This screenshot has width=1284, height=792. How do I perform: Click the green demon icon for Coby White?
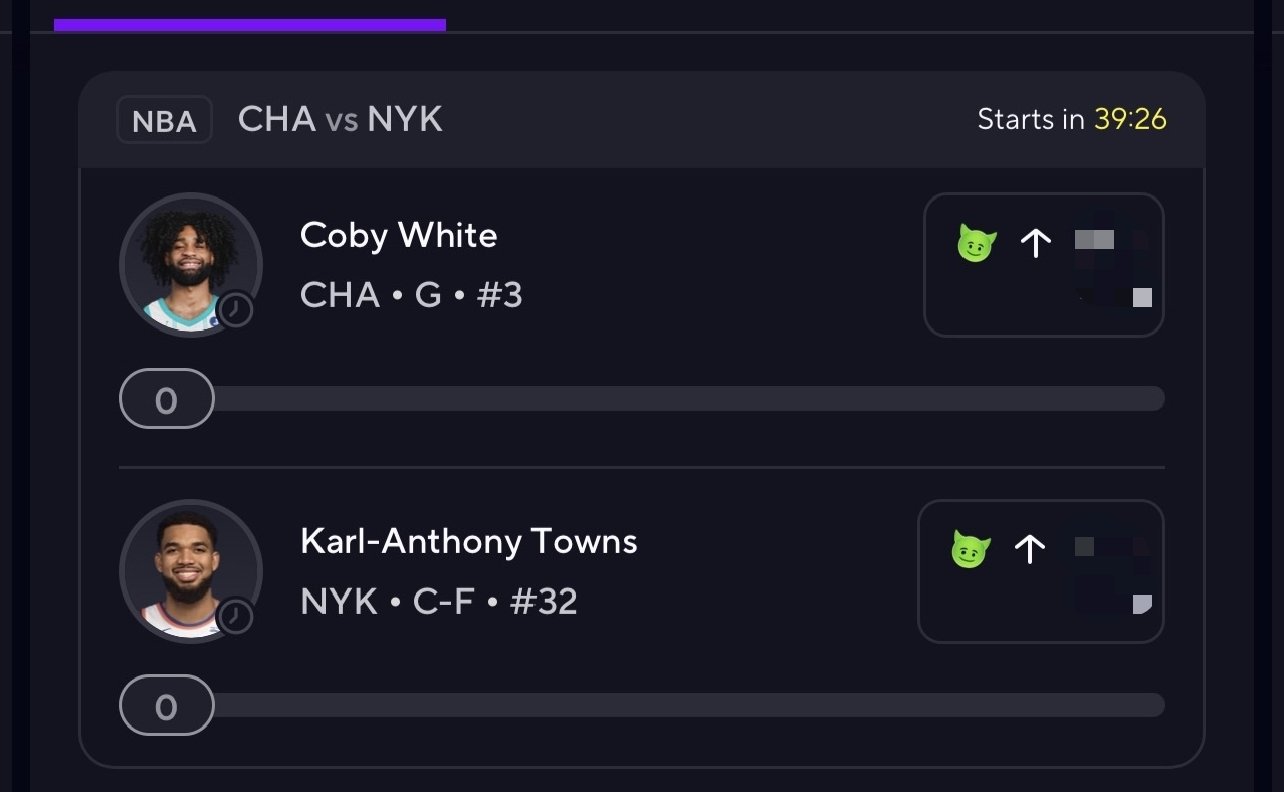pos(976,244)
